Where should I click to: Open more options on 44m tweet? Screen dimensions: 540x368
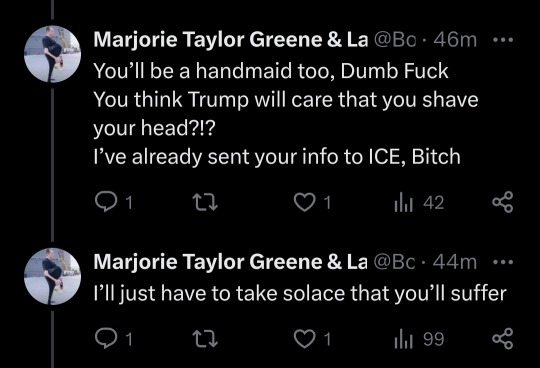coord(503,262)
